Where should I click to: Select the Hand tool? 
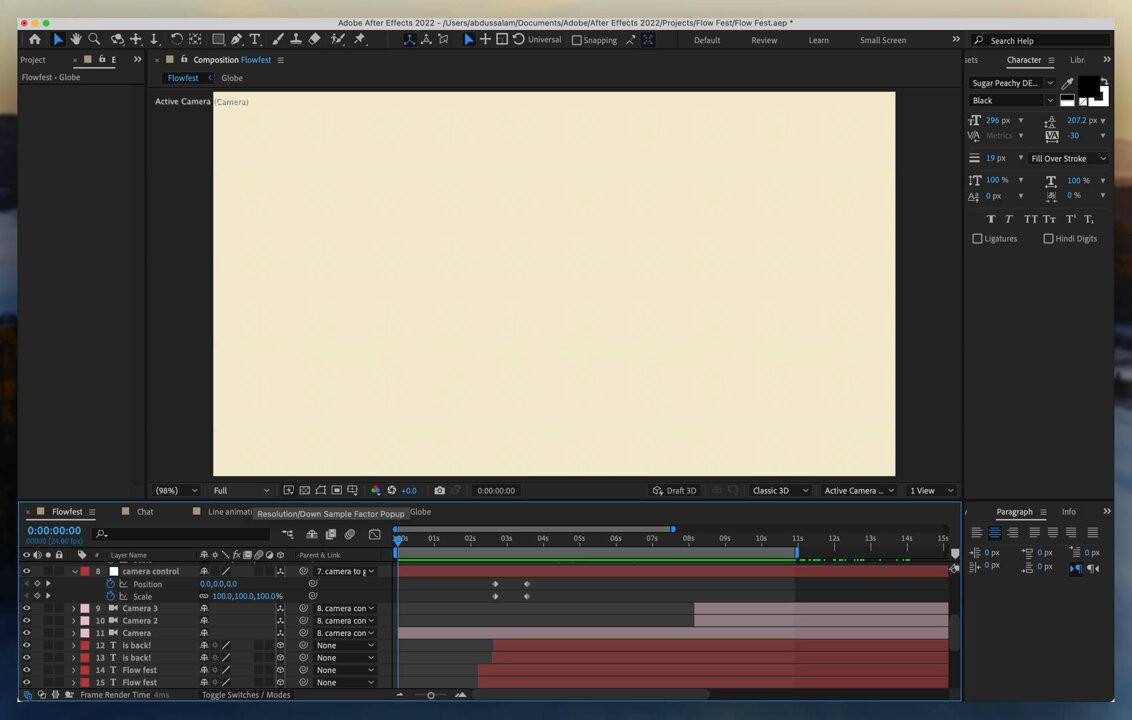tap(75, 39)
